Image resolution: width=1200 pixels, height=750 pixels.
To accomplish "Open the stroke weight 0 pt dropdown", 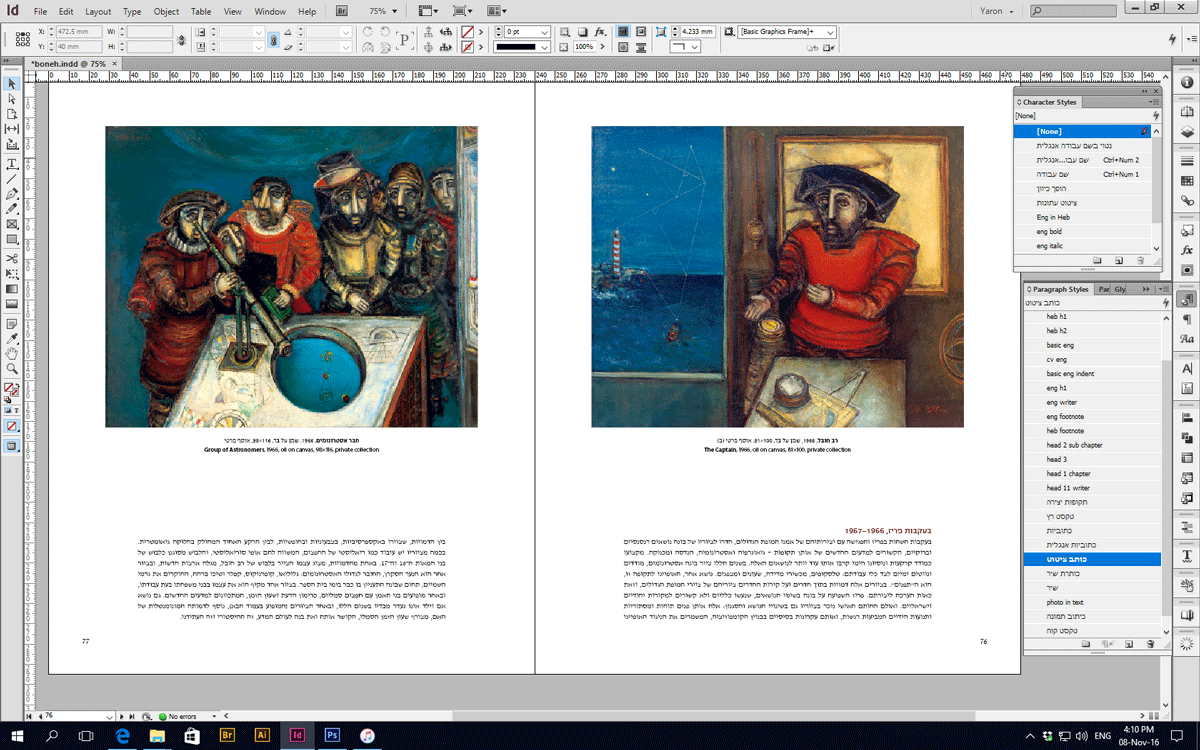I will click(x=545, y=32).
